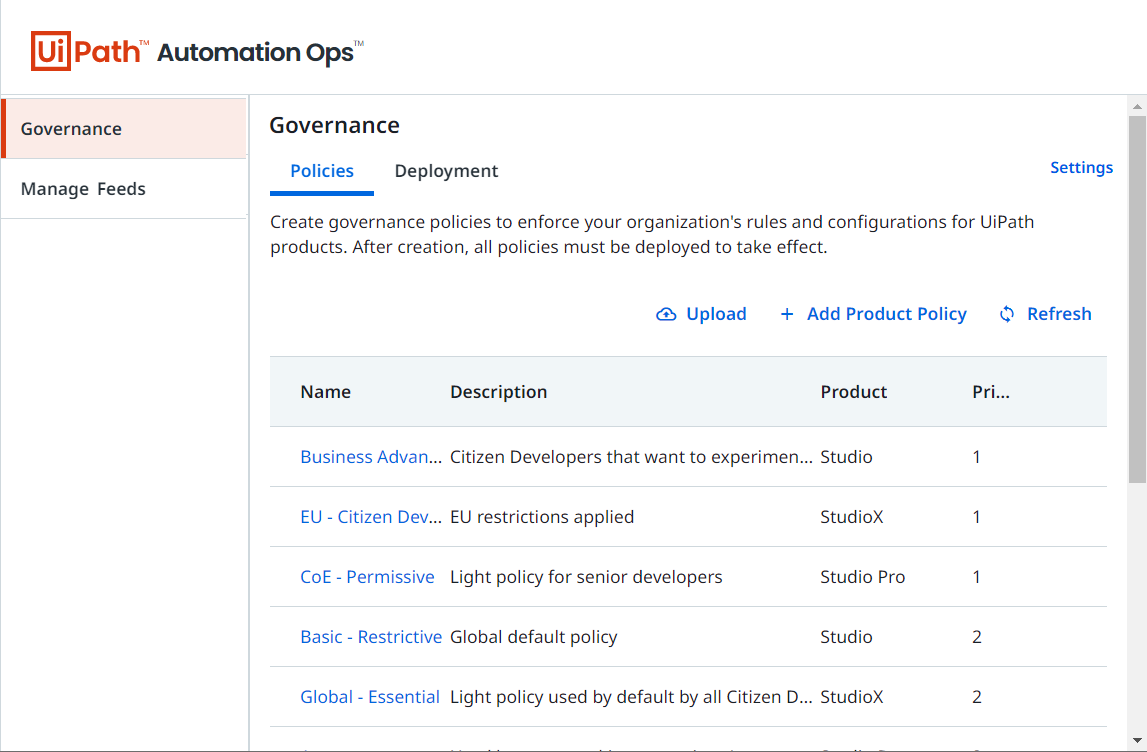Viewport: 1147px width, 752px height.
Task: Click the Upload cloud icon
Action: pos(666,314)
